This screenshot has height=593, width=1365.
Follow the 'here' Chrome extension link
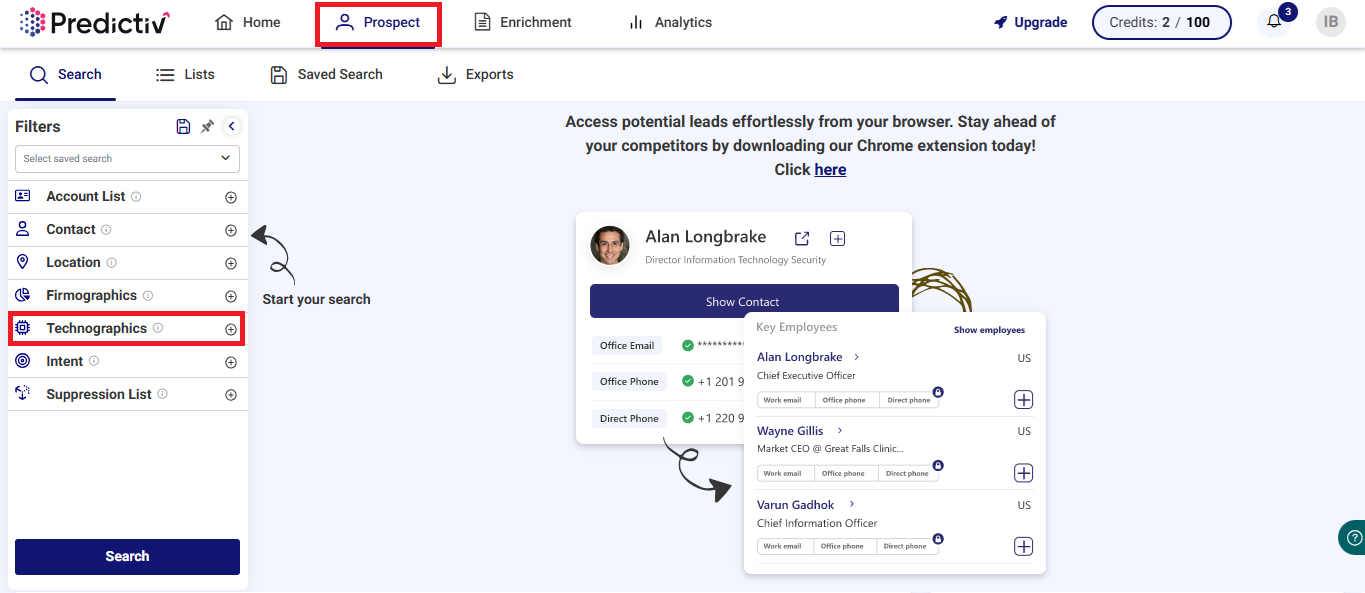pos(830,170)
